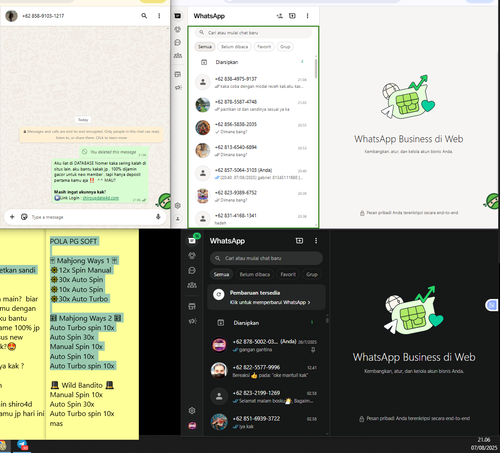
Task: Open the chat with +62 813-6540-6894
Action: click(x=253, y=151)
